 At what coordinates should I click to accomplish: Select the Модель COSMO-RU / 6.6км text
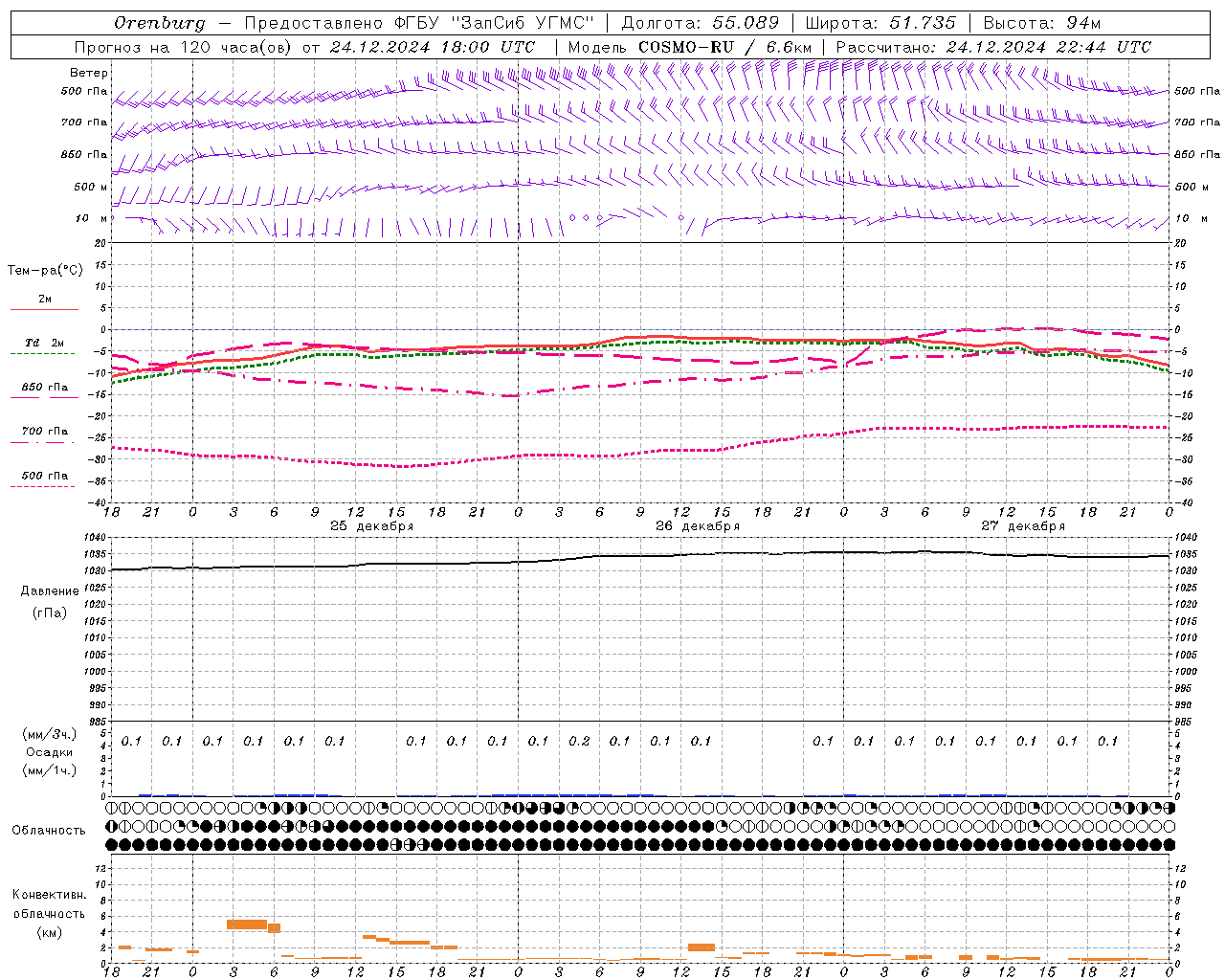(x=690, y=47)
